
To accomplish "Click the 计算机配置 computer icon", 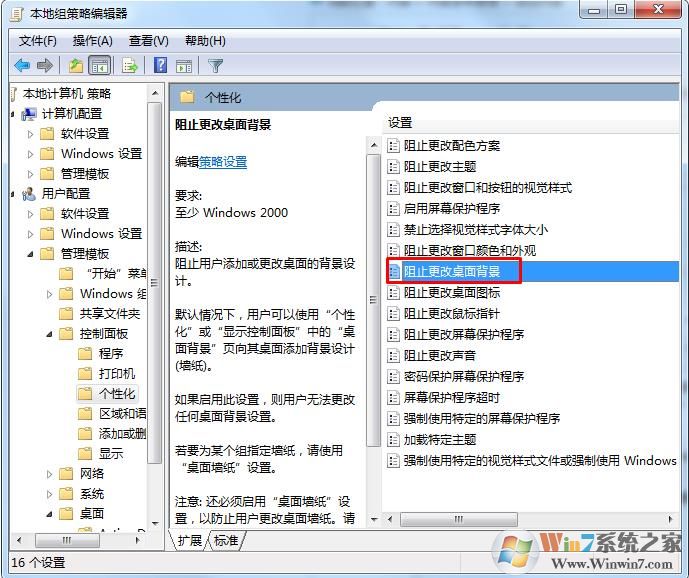I will pos(29,114).
